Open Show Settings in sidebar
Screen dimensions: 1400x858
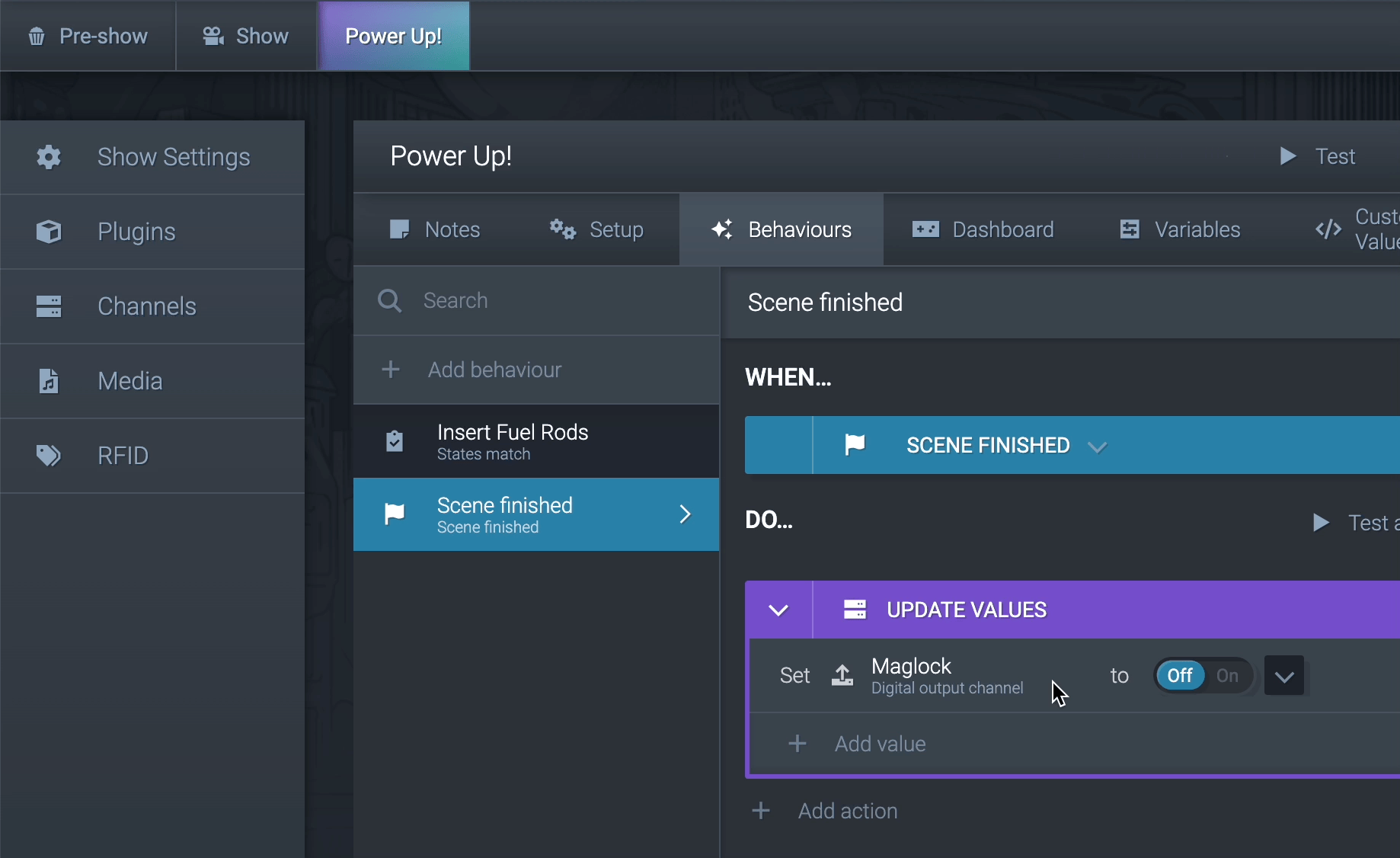click(152, 157)
